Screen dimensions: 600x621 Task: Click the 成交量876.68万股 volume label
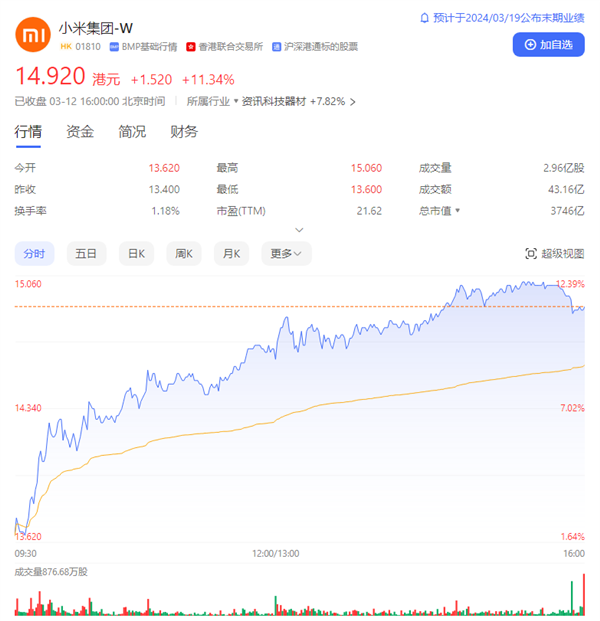coord(51,572)
